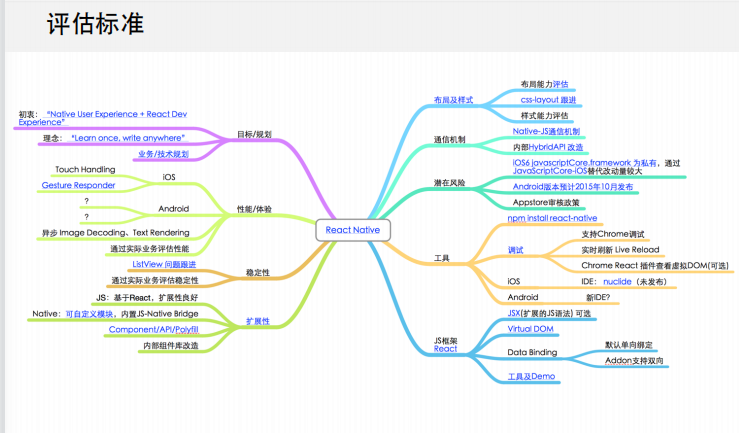Select the 'Android' node under 性能/体验
This screenshot has width=739, height=433.
(173, 209)
